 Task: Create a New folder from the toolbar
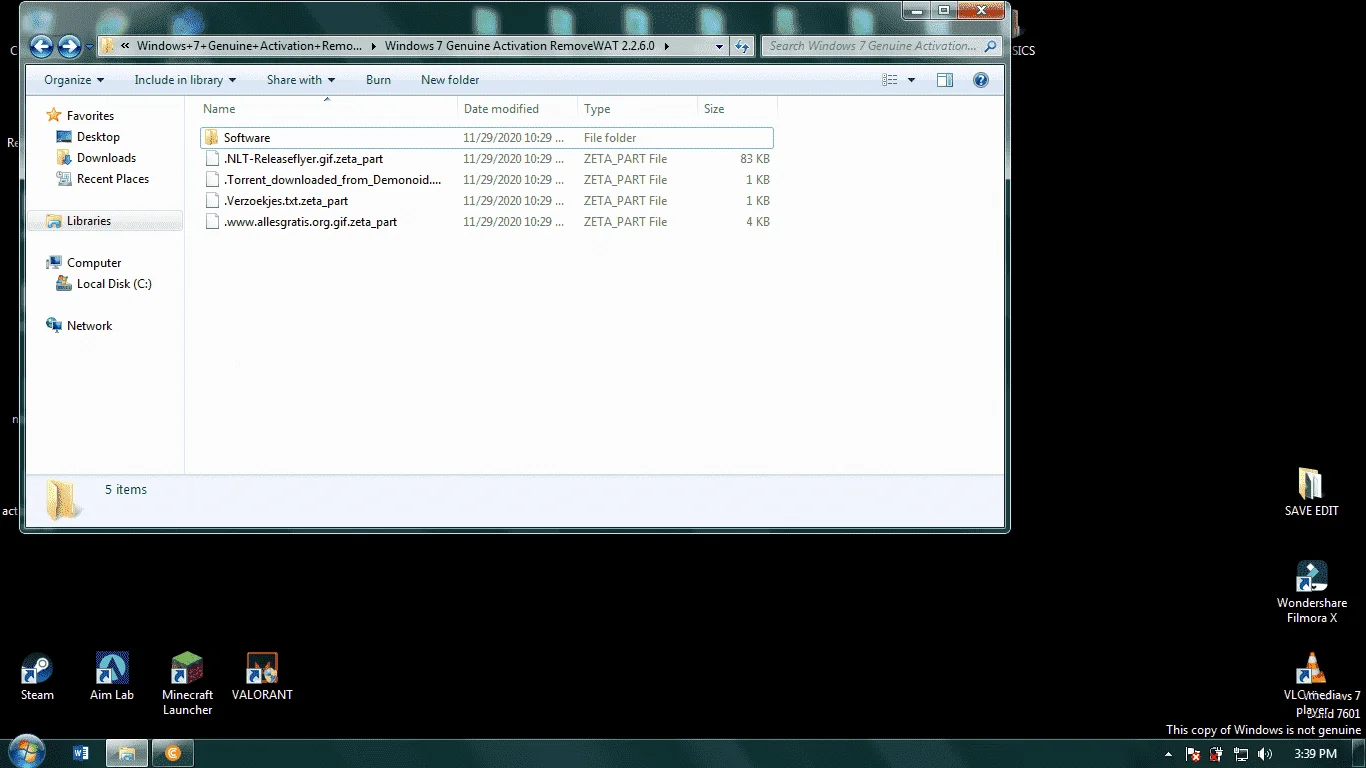(450, 80)
